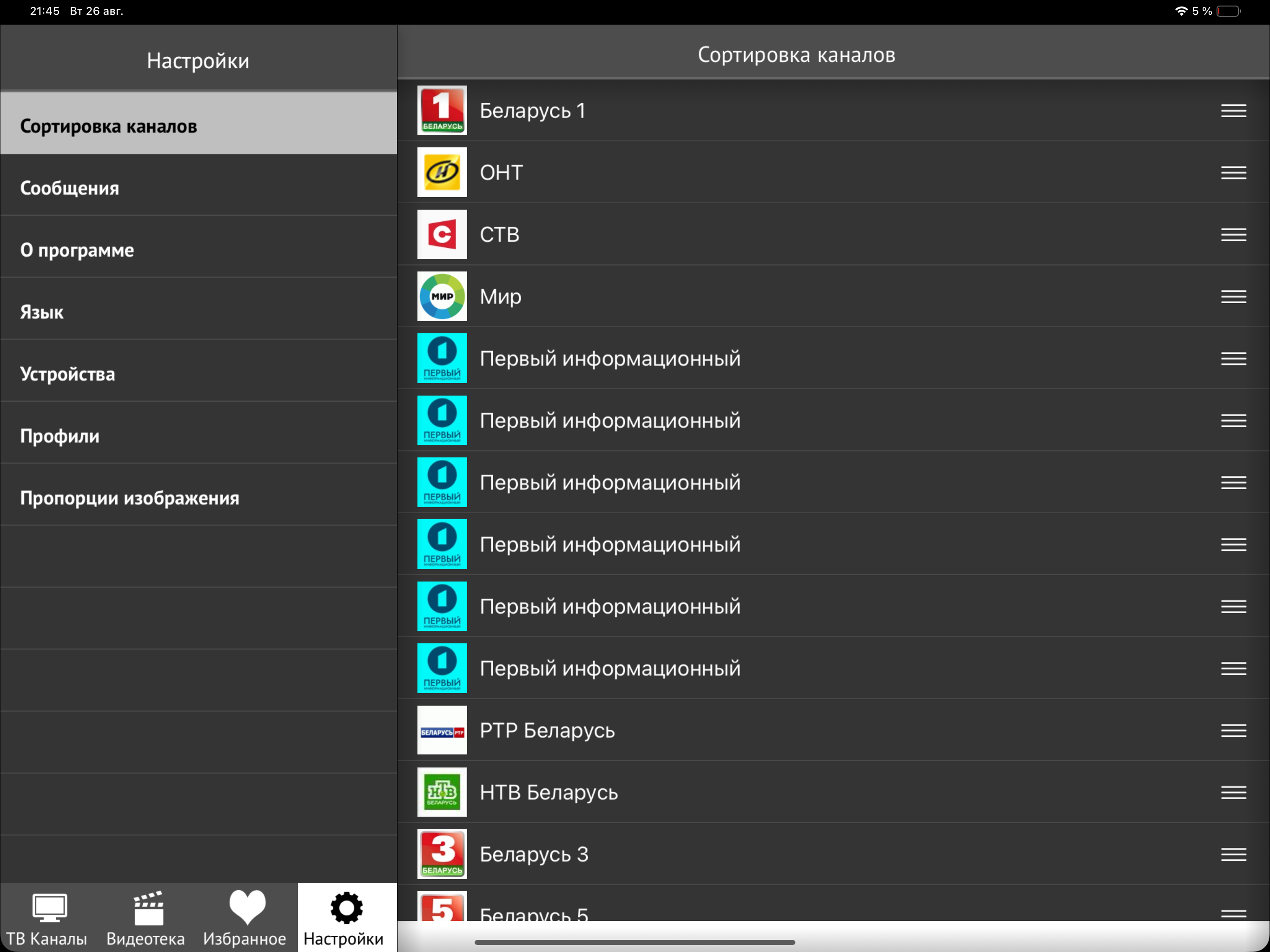Open О программе settings item
The image size is (1270, 952).
click(198, 247)
